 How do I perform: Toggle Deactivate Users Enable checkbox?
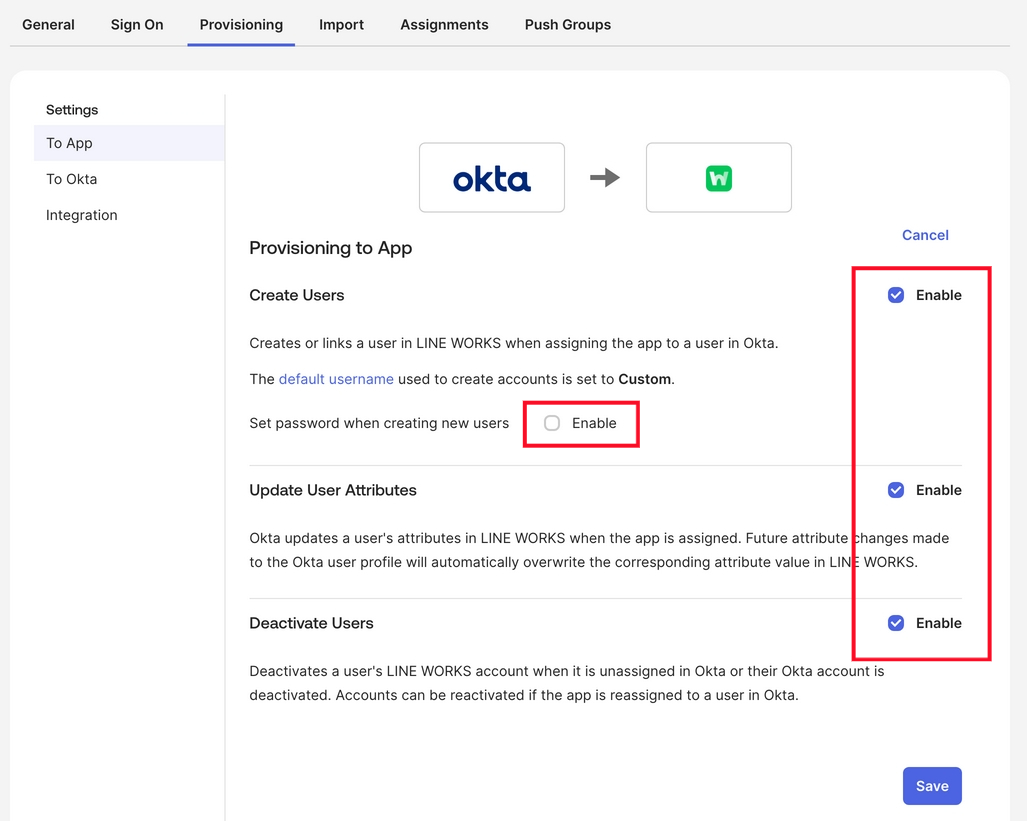[896, 623]
